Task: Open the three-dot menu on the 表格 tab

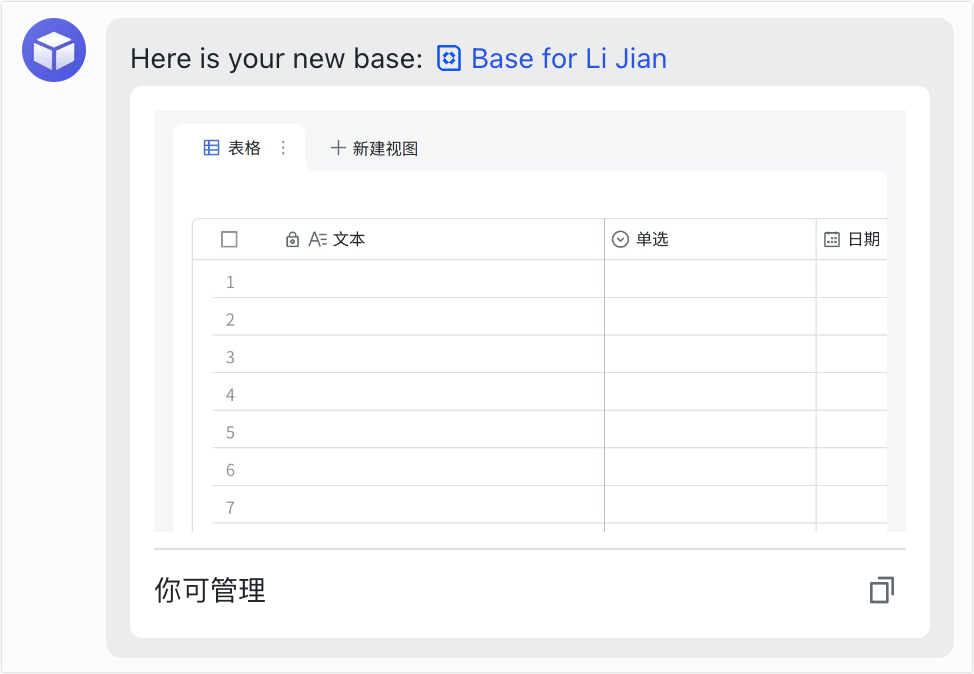Action: (x=283, y=148)
